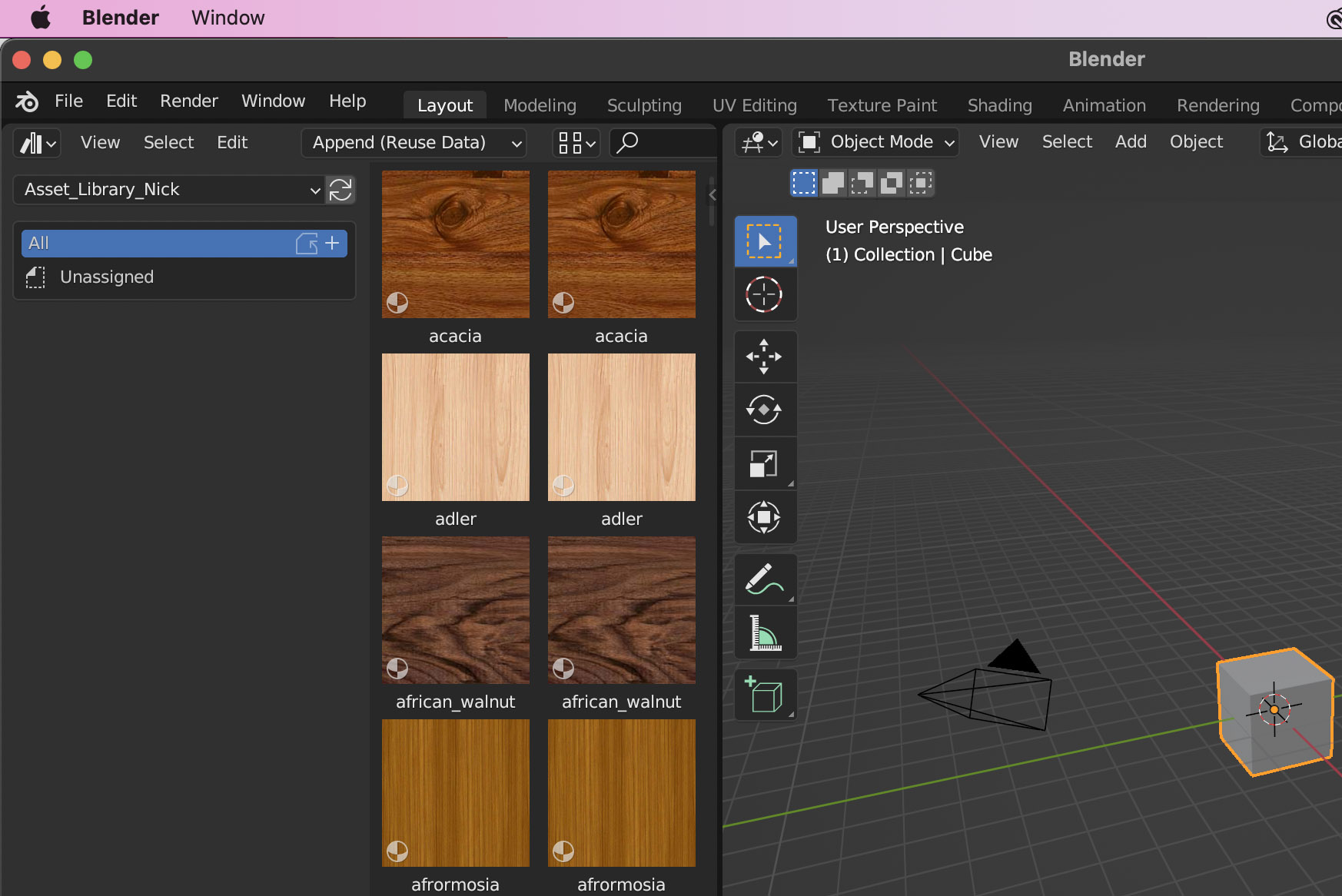Select the Unassigned catalog
This screenshot has width=1342, height=896.
point(106,277)
